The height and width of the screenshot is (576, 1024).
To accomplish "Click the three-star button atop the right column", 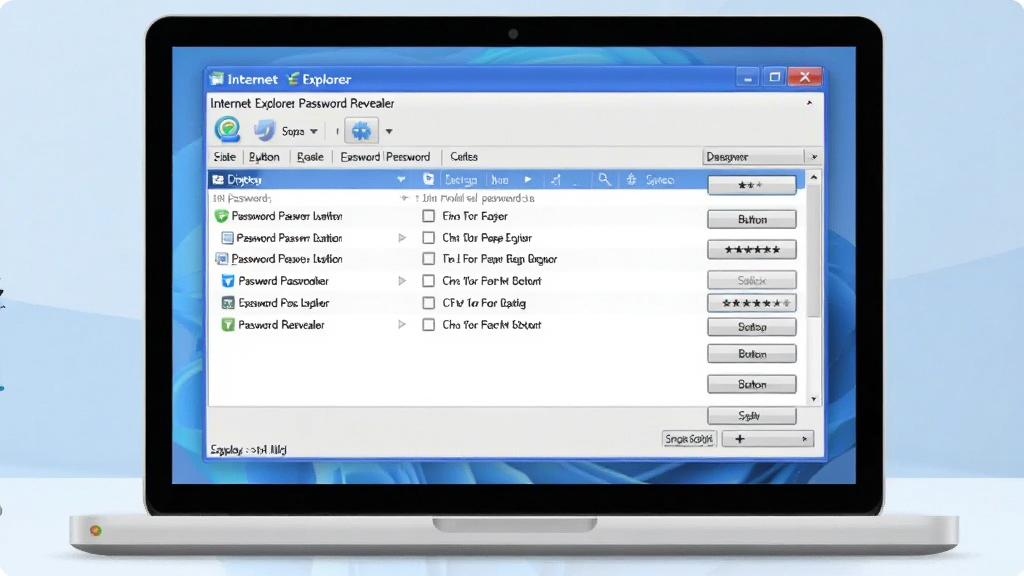I will (752, 185).
